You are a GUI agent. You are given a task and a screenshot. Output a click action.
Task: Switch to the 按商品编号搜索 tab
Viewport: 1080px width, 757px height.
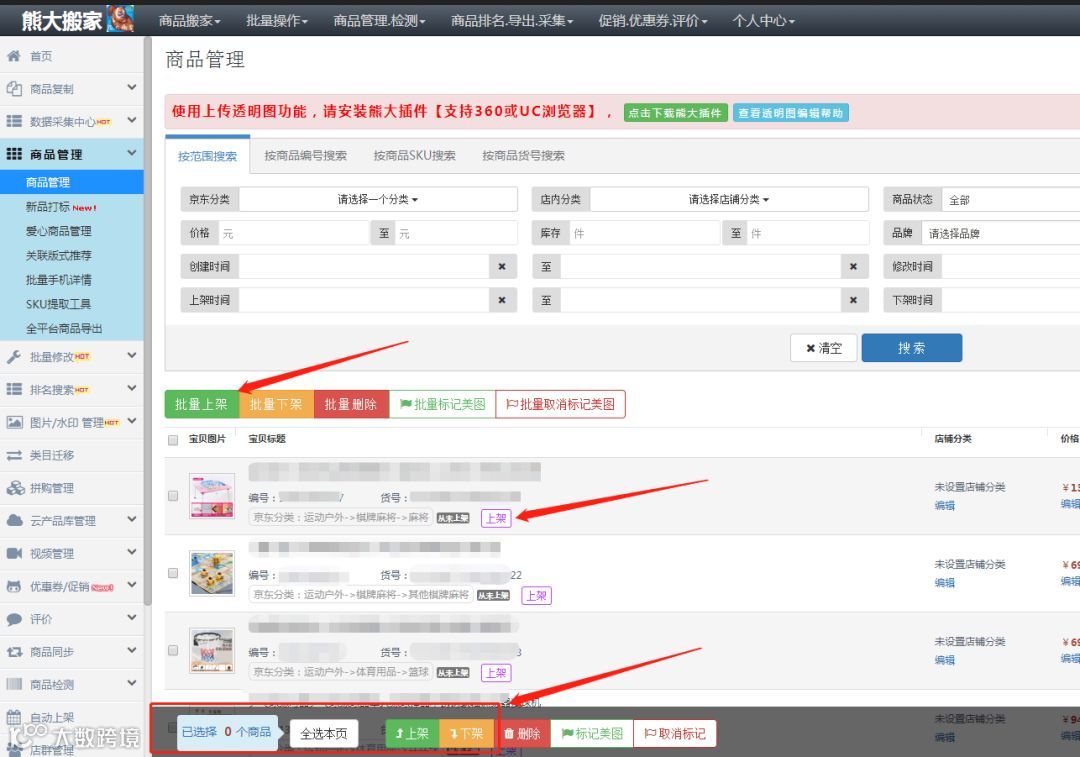pyautogui.click(x=306, y=156)
